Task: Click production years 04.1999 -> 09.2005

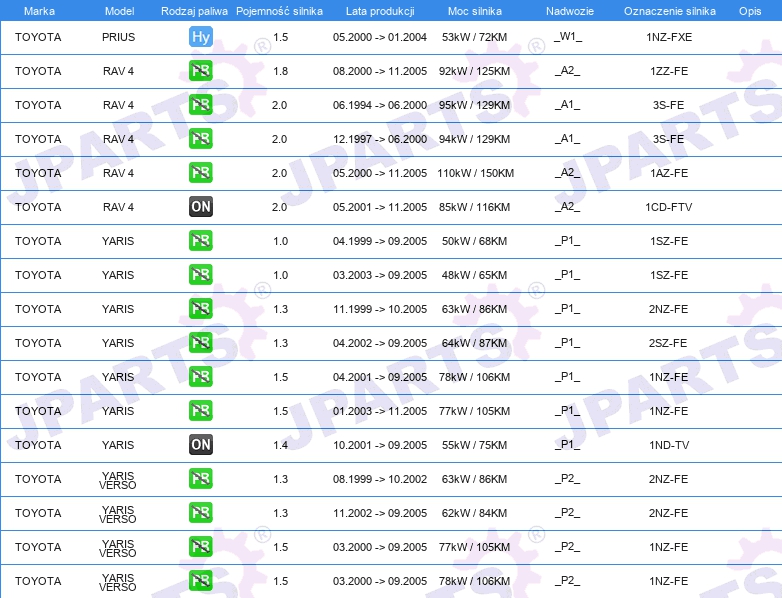Action: point(380,241)
